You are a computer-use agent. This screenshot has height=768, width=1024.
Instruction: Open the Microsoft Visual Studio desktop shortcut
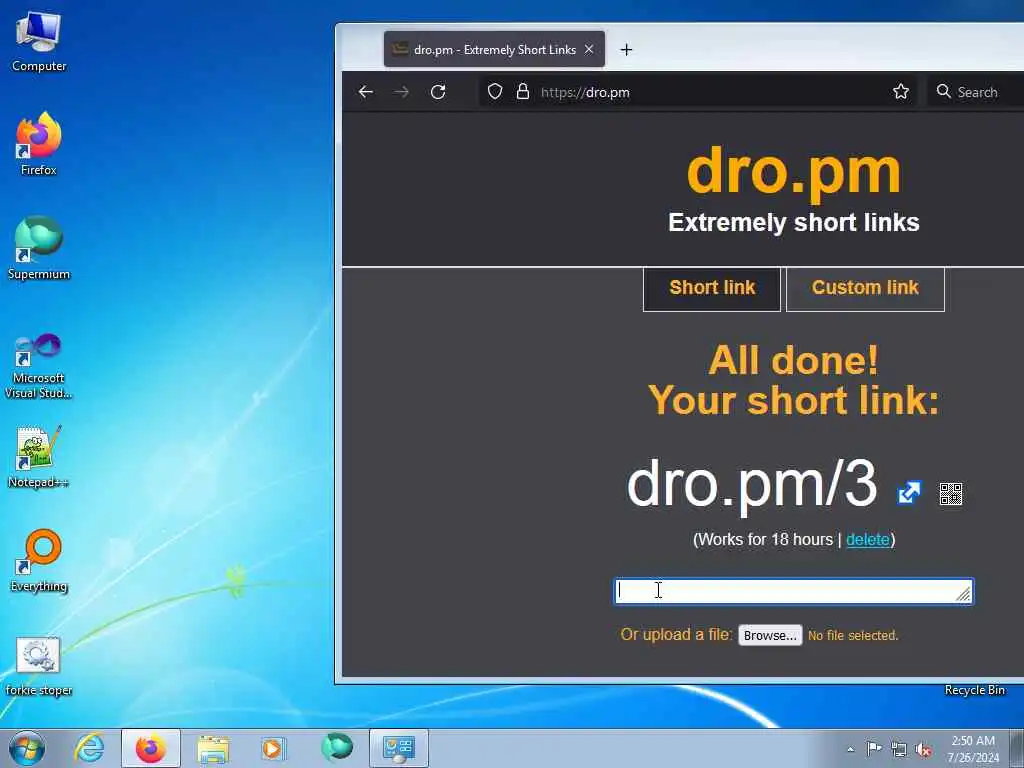point(39,366)
